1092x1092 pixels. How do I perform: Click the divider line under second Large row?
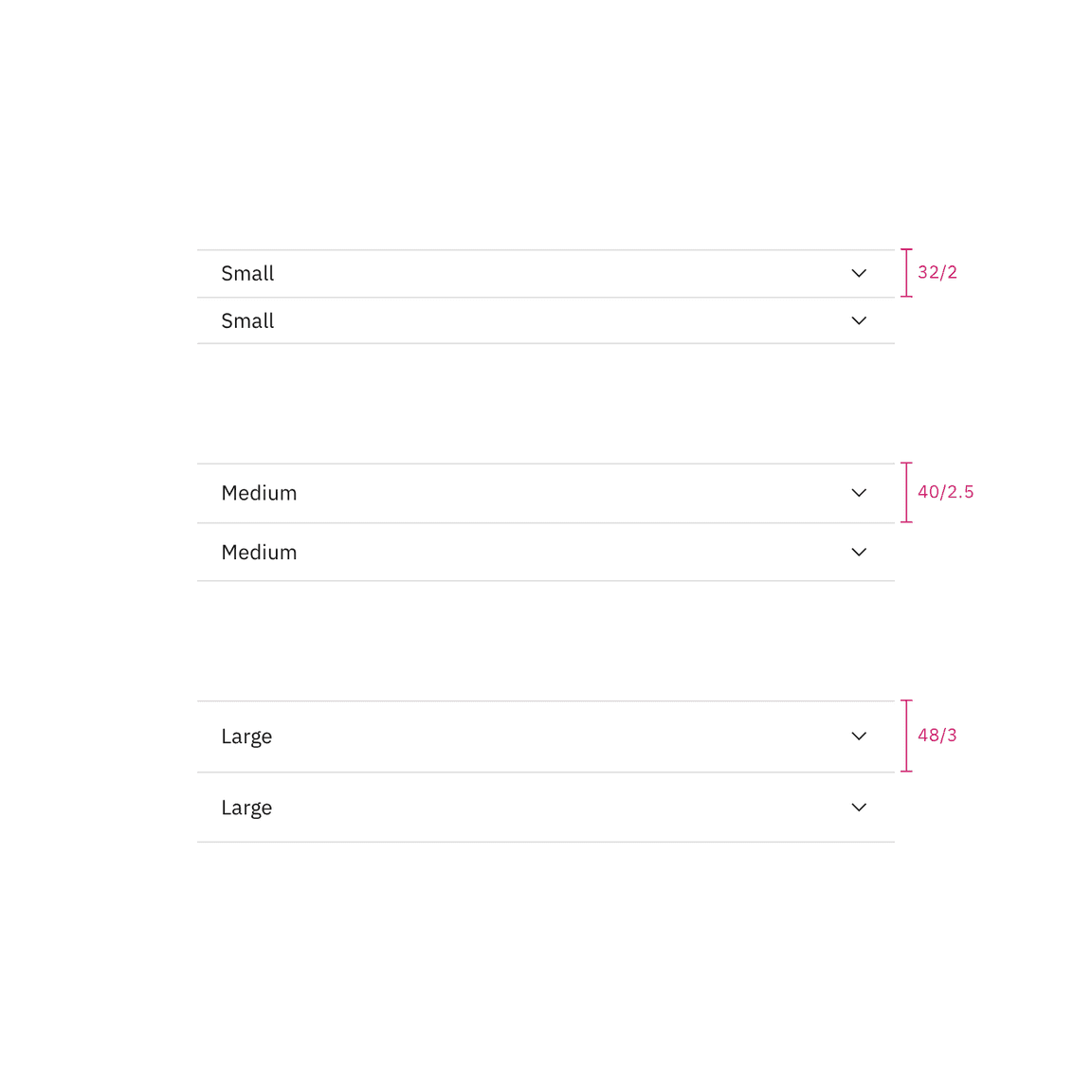pos(545,842)
